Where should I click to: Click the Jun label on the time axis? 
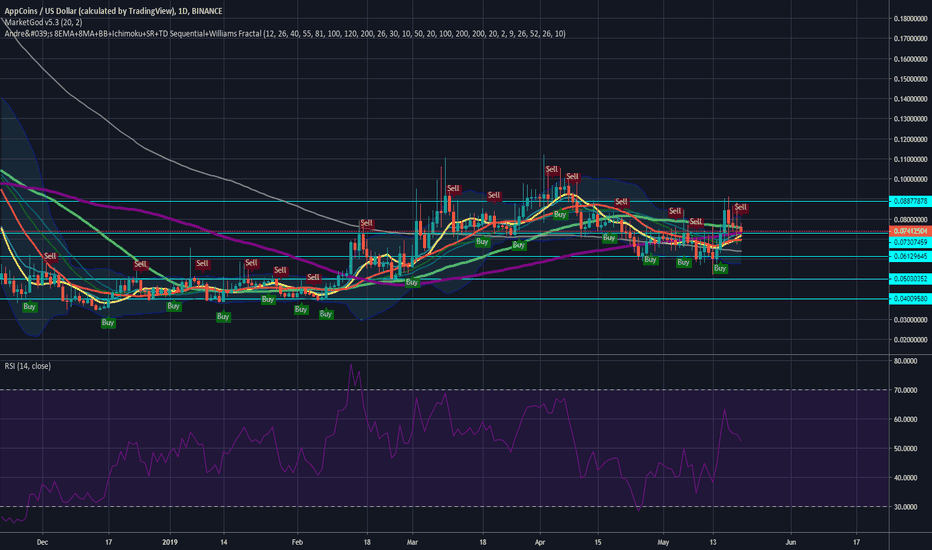click(x=791, y=542)
